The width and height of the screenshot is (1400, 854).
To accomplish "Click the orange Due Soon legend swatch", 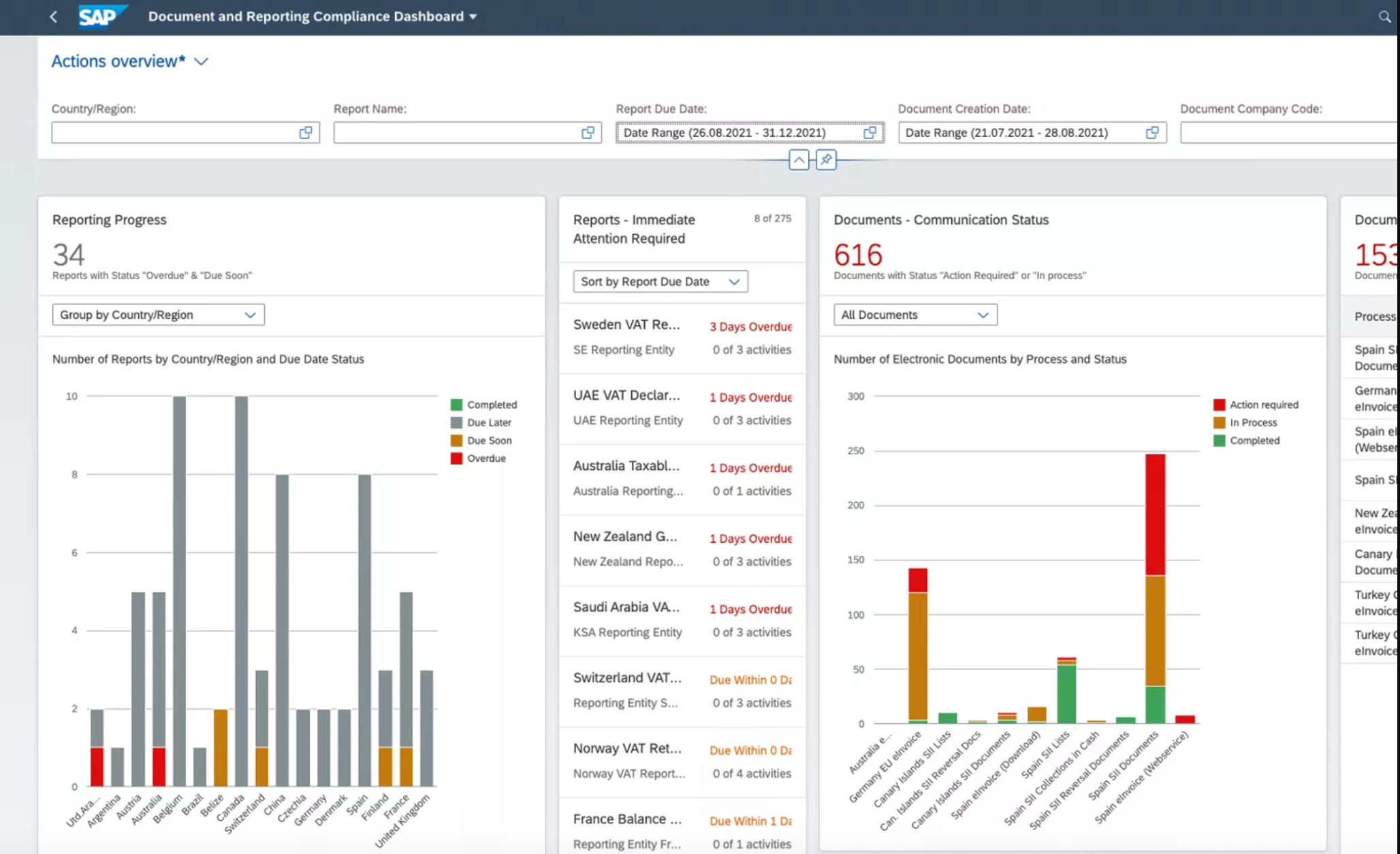I will [456, 441].
